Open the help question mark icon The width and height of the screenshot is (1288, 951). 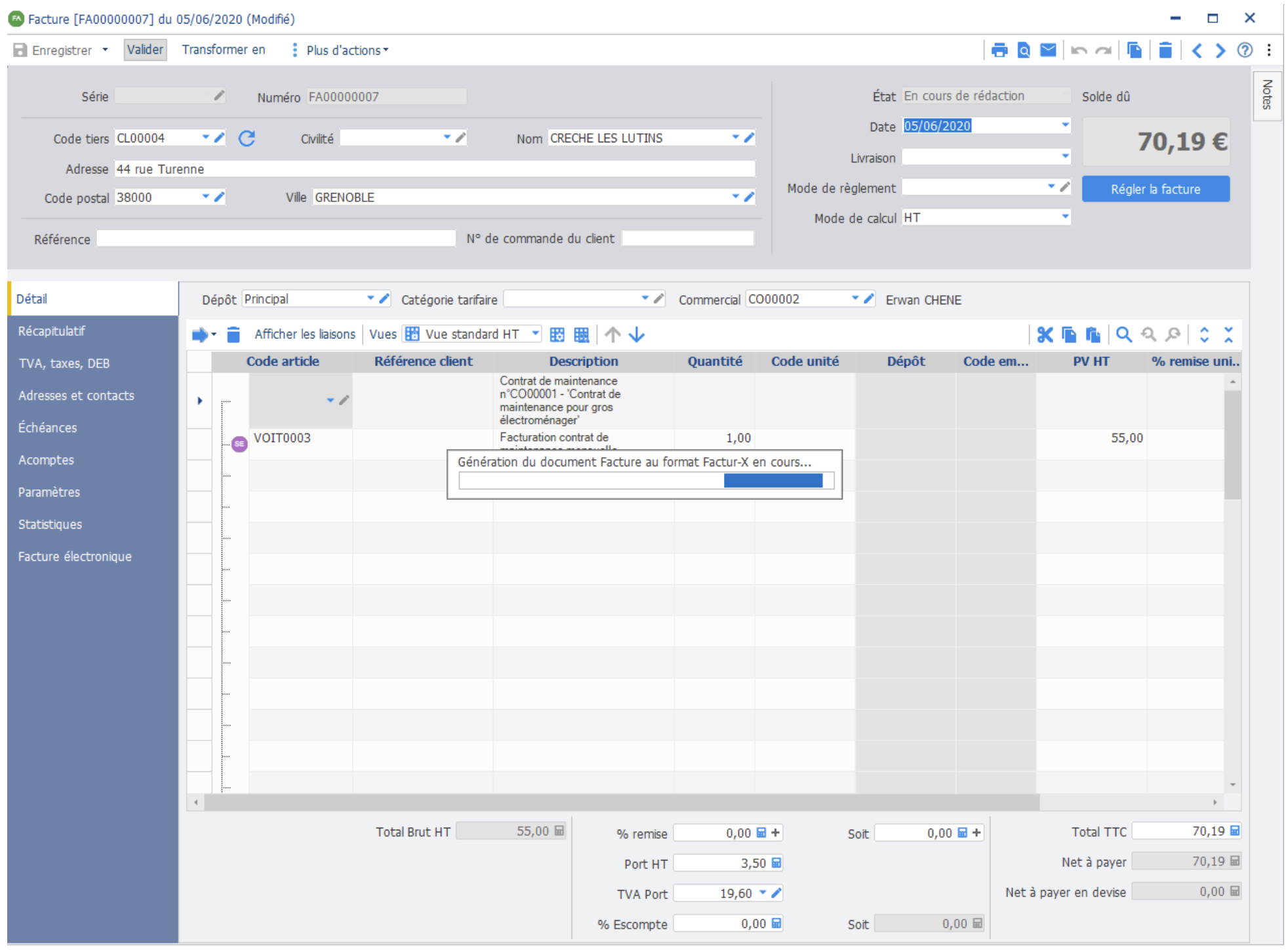tap(1244, 51)
